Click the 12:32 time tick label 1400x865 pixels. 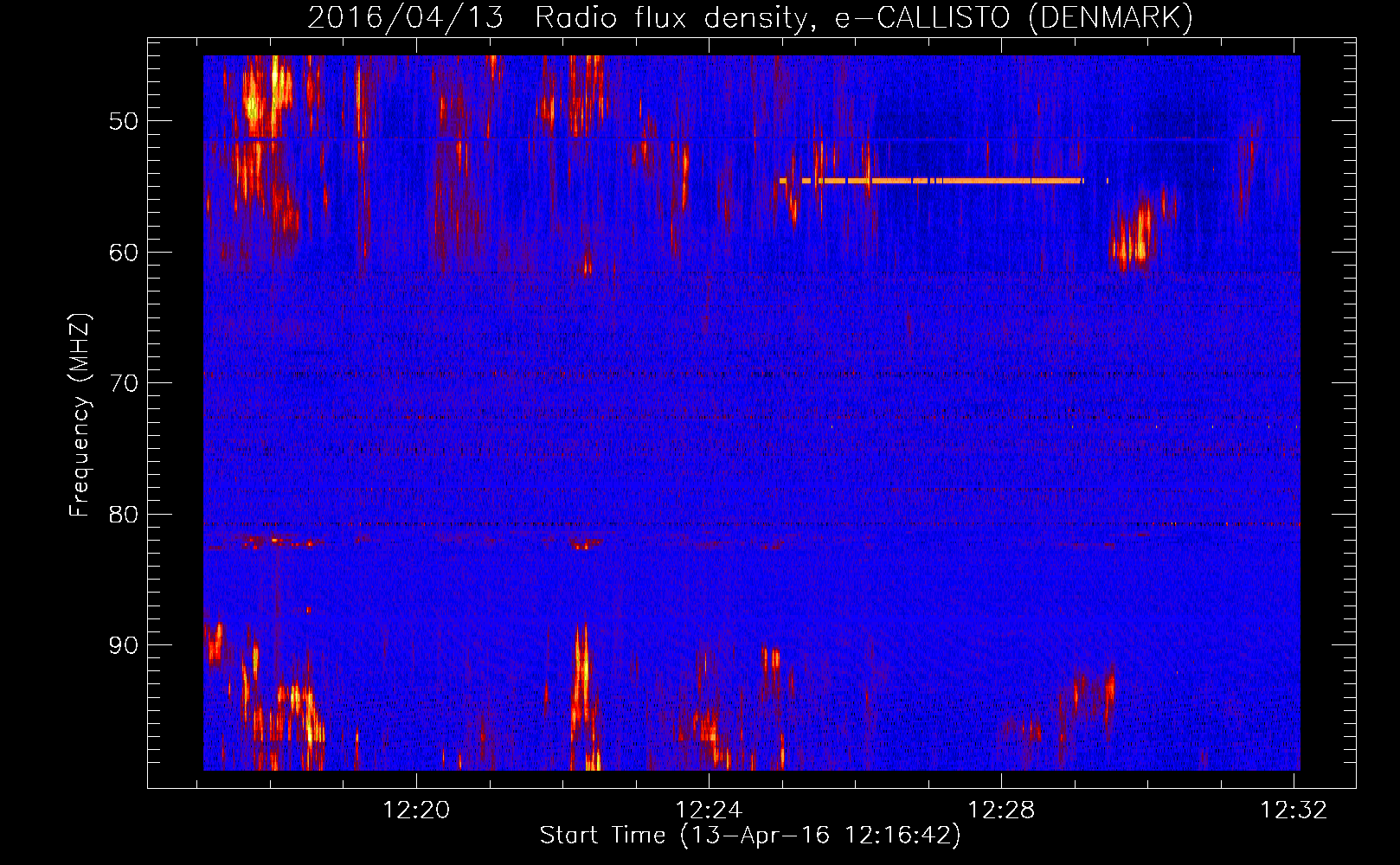1294,811
